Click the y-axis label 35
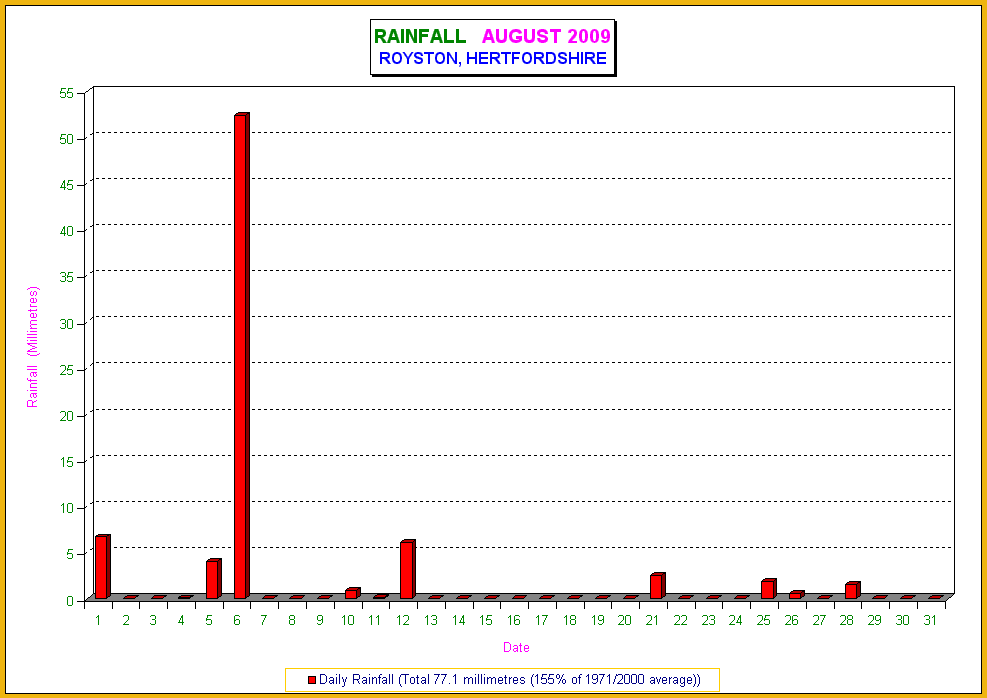Image resolution: width=987 pixels, height=698 pixels. [67, 278]
